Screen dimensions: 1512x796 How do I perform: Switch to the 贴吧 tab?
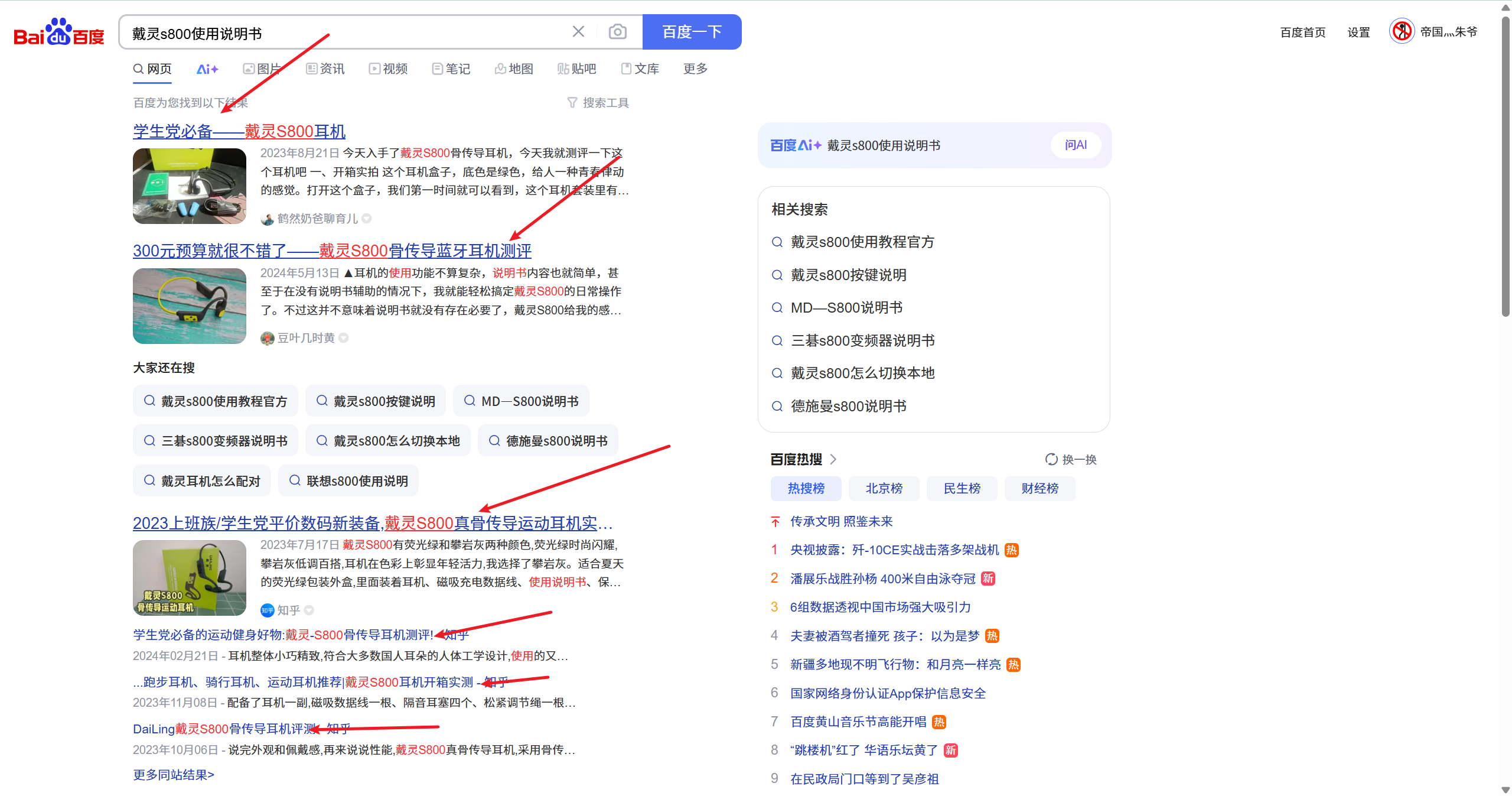577,69
